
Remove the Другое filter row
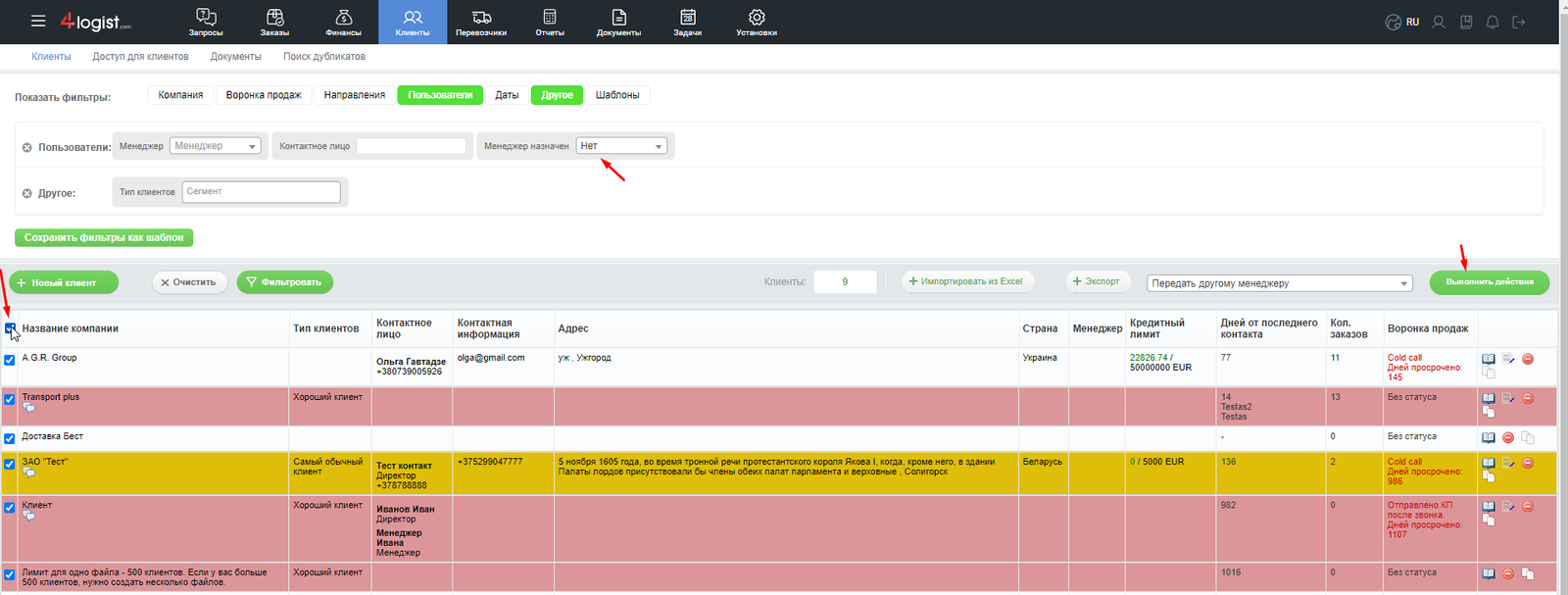pos(27,193)
